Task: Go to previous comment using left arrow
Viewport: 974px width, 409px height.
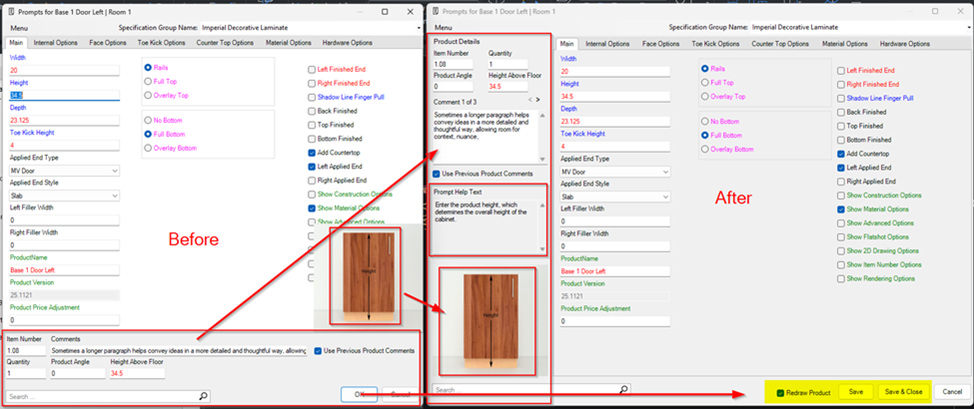Action: [528, 100]
